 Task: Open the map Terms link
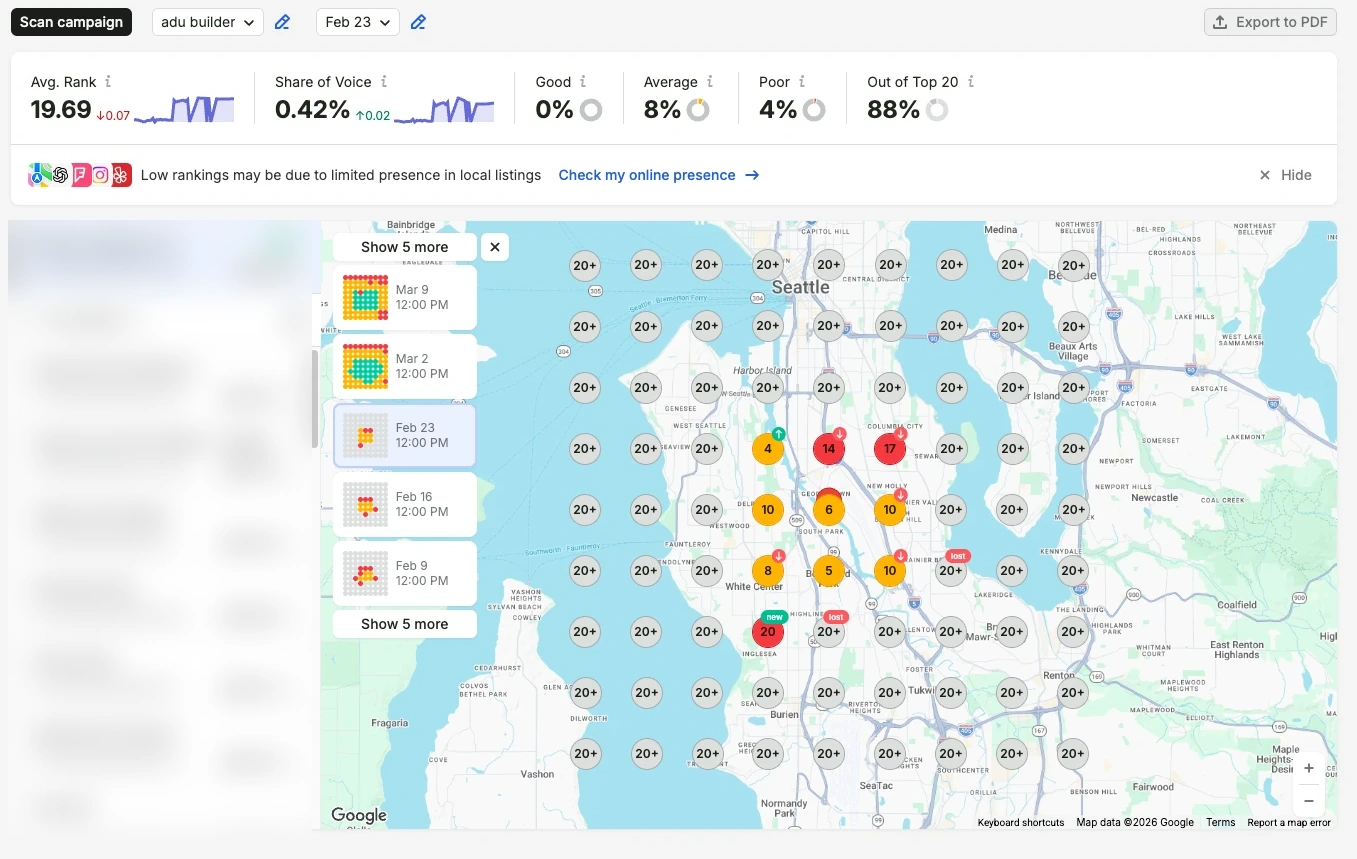click(1221, 823)
